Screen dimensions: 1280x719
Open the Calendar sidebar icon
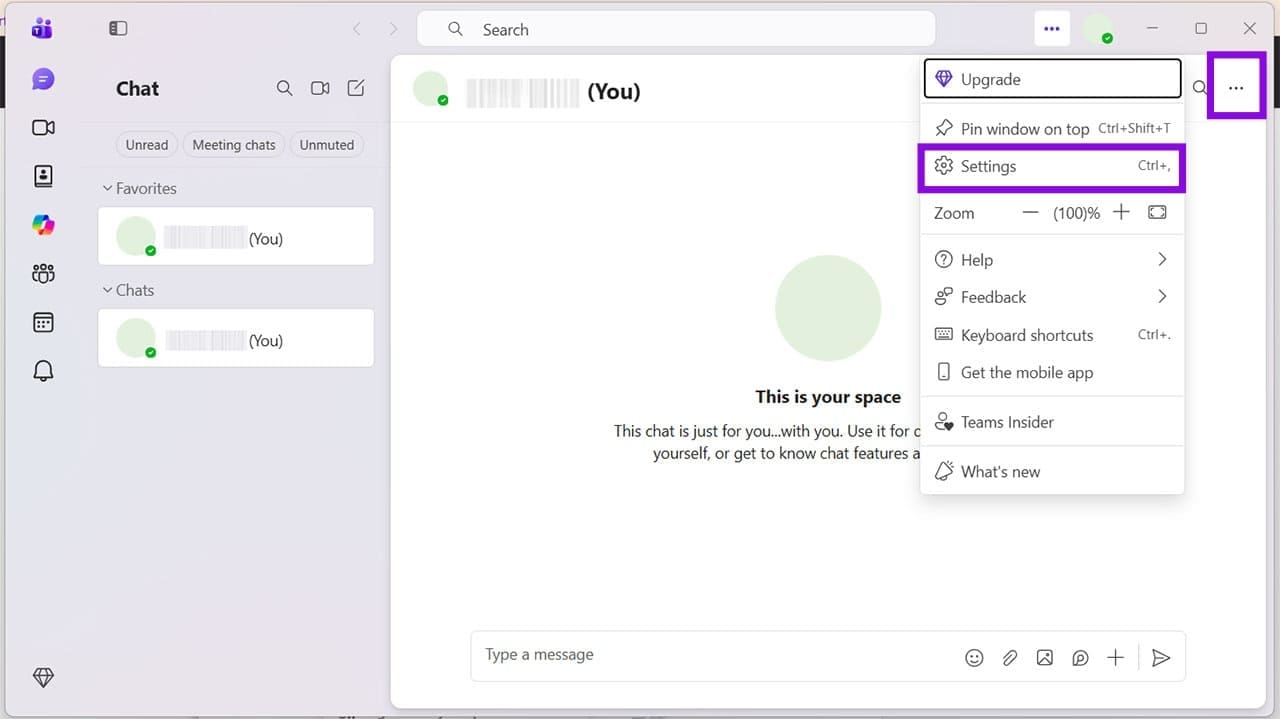(43, 322)
